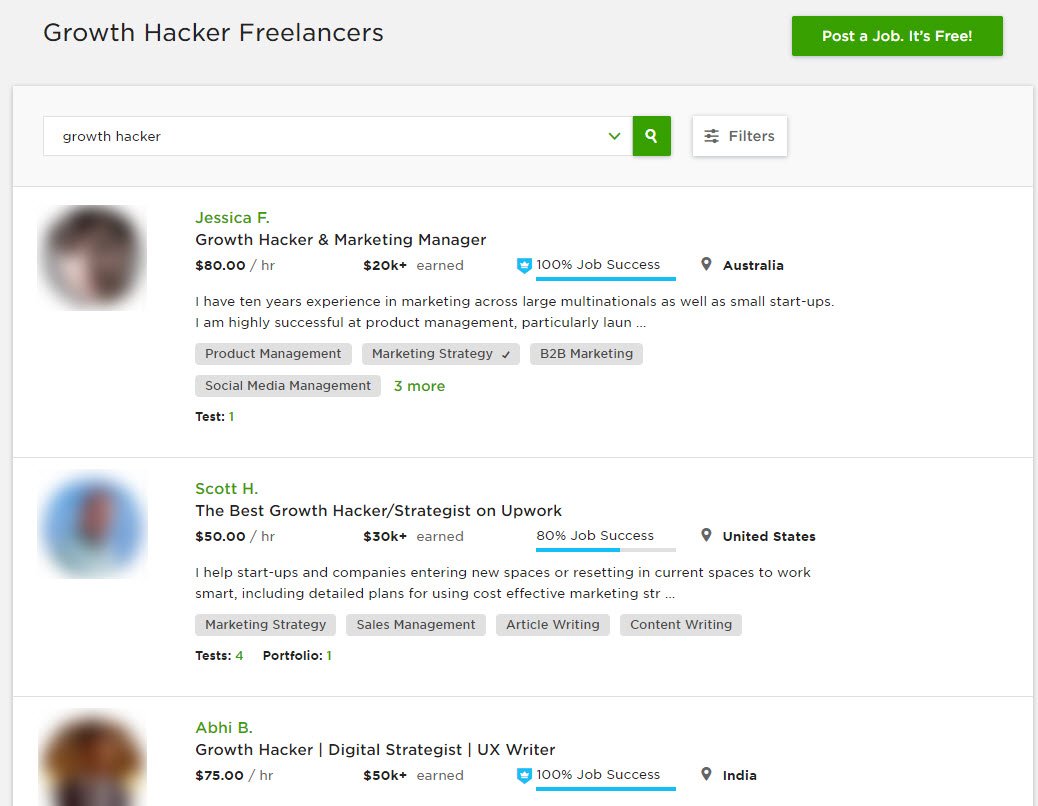The image size is (1038, 806).
Task: Click Abhi's top rated shield badge
Action: [x=524, y=776]
